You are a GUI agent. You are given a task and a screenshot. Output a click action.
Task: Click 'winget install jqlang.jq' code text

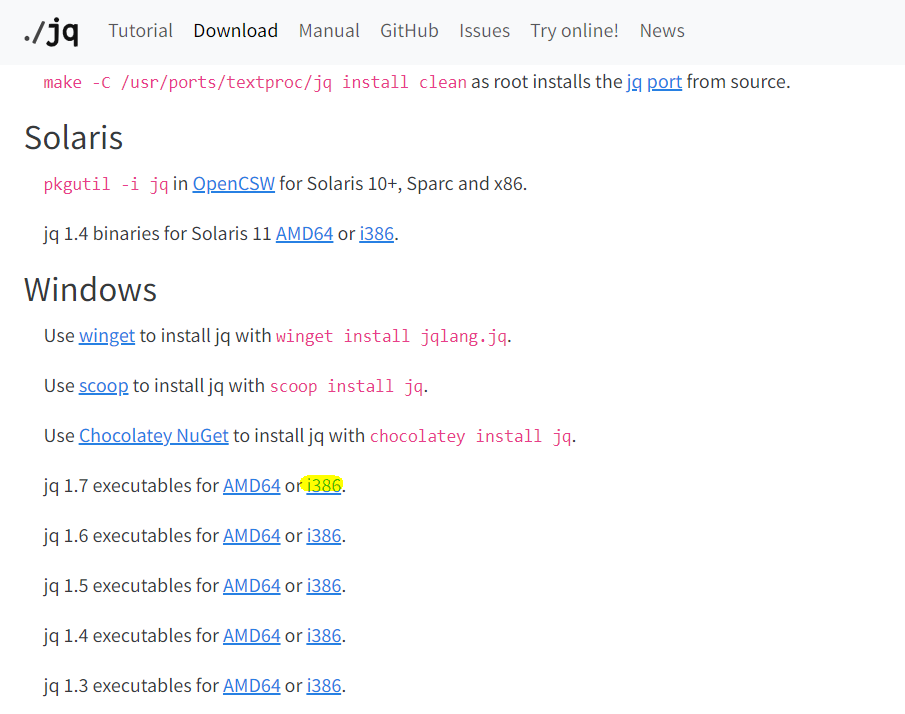pyautogui.click(x=391, y=337)
